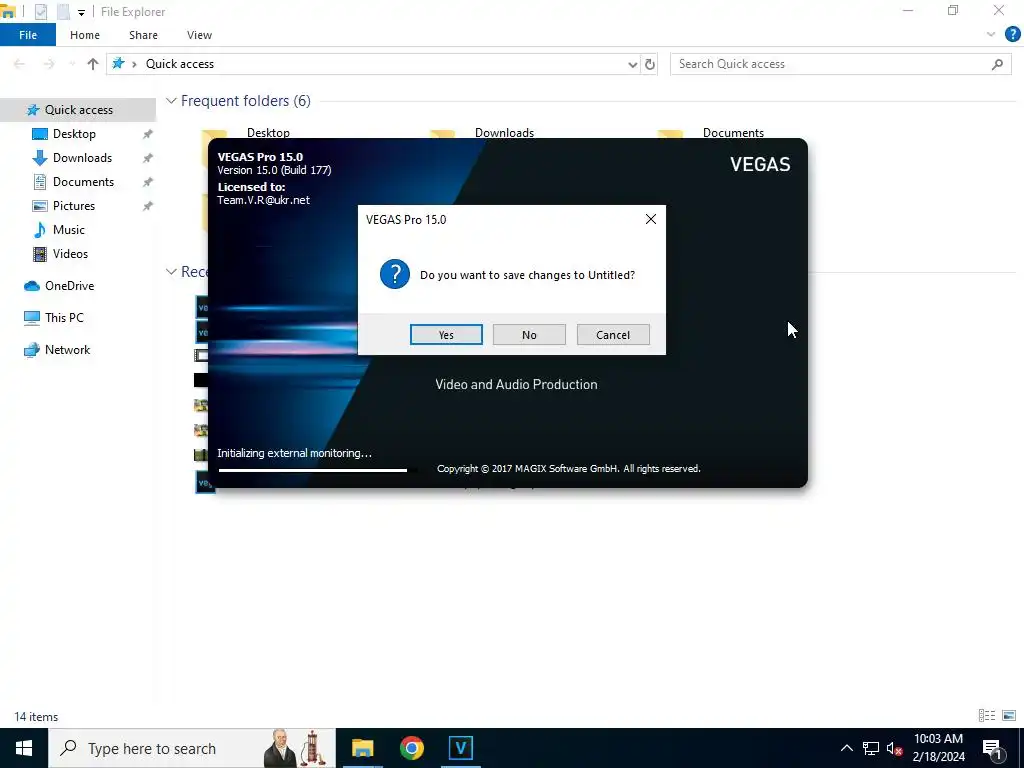Open the File tab in File Explorer
Screen dimensions: 1024x768
[x=28, y=35]
